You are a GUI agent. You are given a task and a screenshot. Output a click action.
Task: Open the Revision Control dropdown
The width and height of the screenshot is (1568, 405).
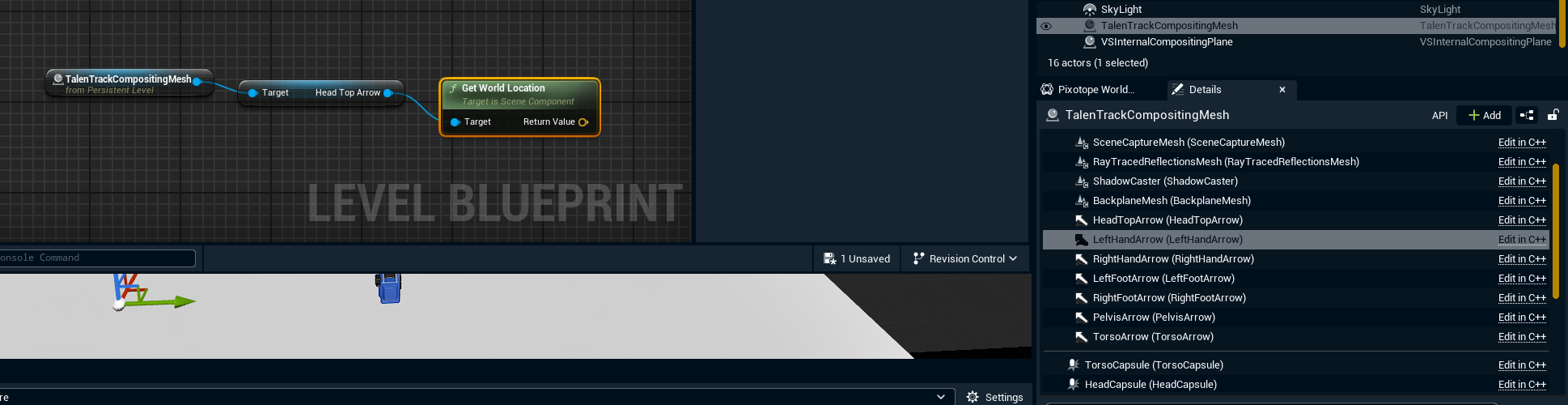coord(964,258)
